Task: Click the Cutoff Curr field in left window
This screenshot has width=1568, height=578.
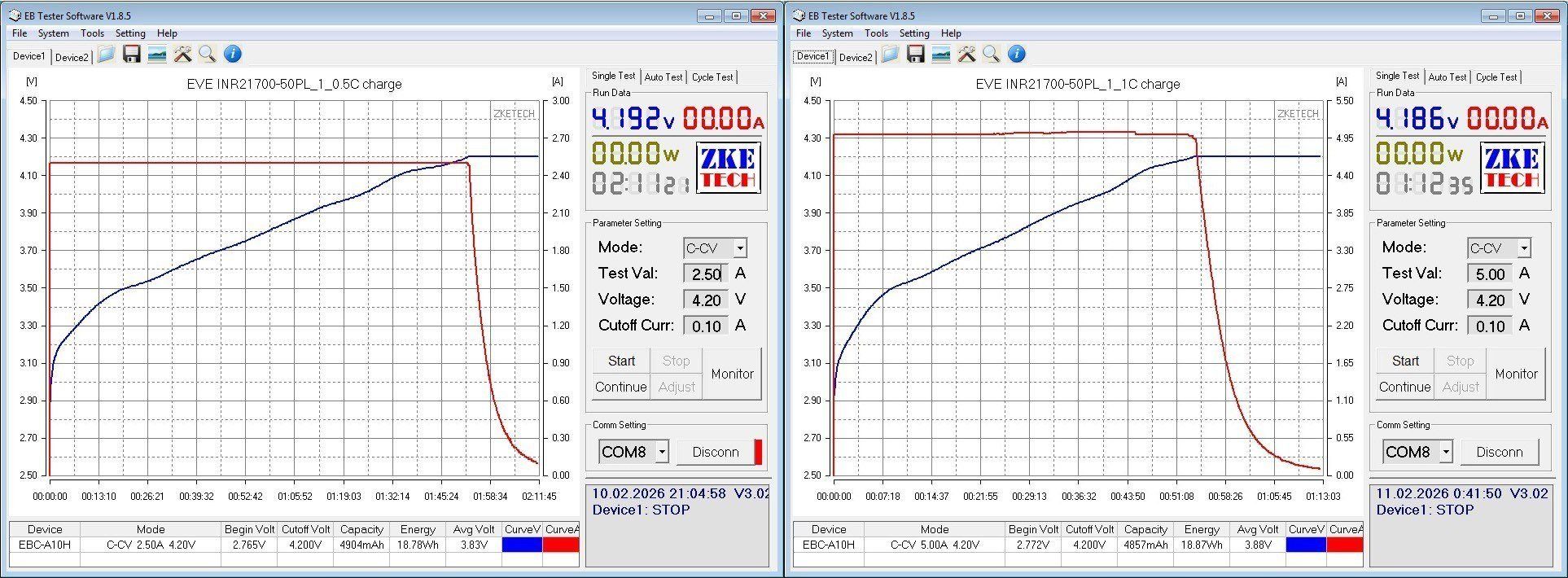Action: 706,326
